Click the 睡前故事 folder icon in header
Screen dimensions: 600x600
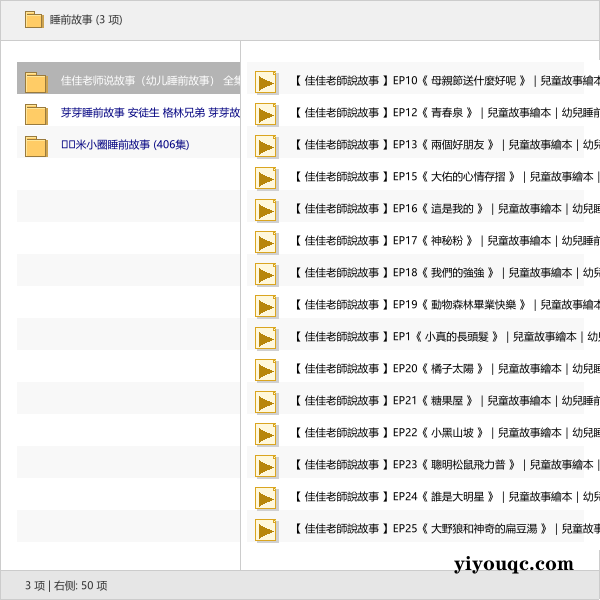pos(34,20)
